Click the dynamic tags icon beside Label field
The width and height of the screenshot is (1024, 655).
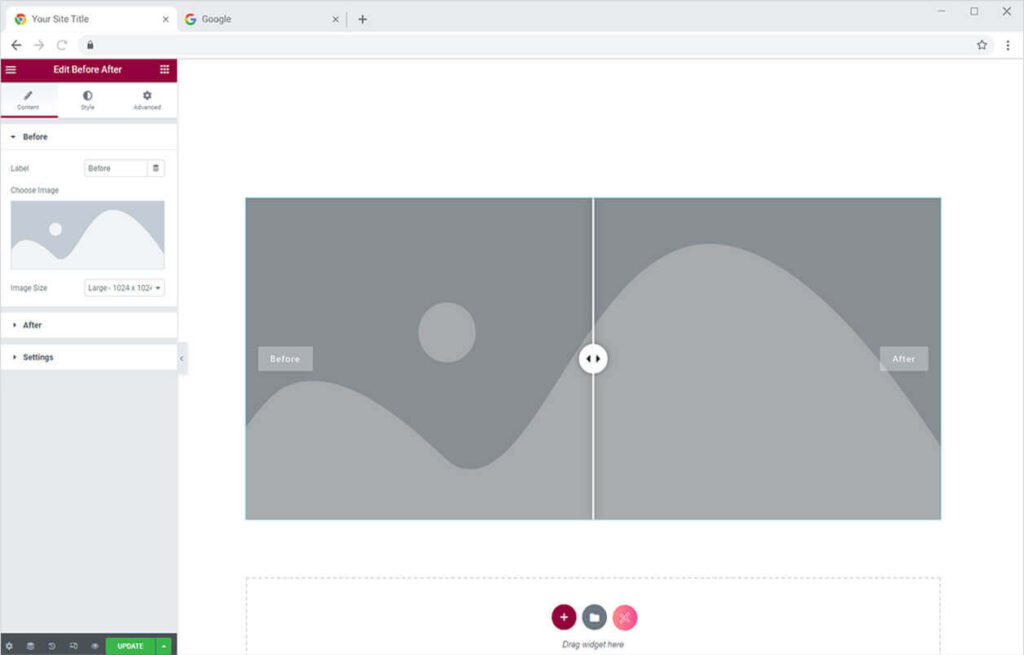point(156,168)
